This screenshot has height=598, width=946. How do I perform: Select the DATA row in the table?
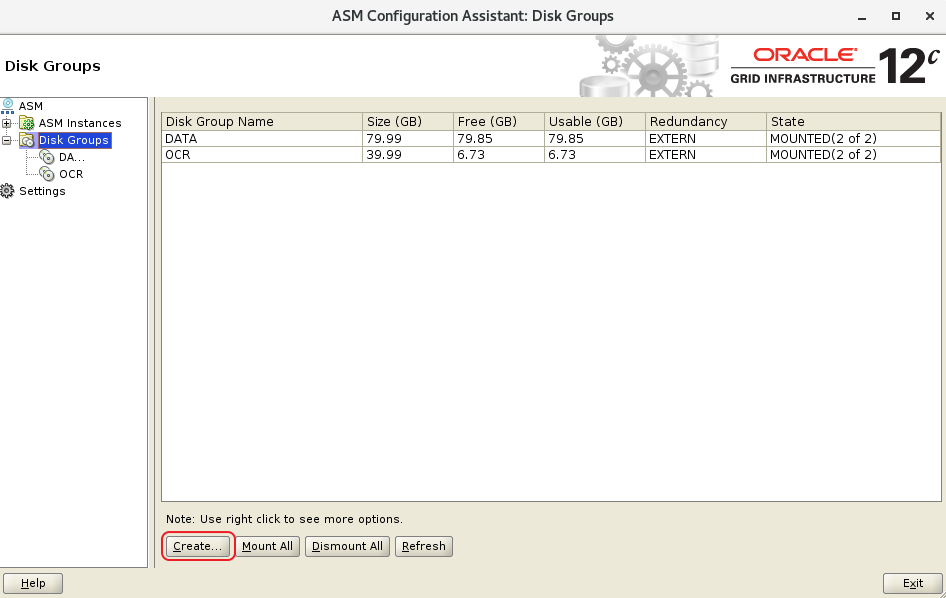(261, 138)
